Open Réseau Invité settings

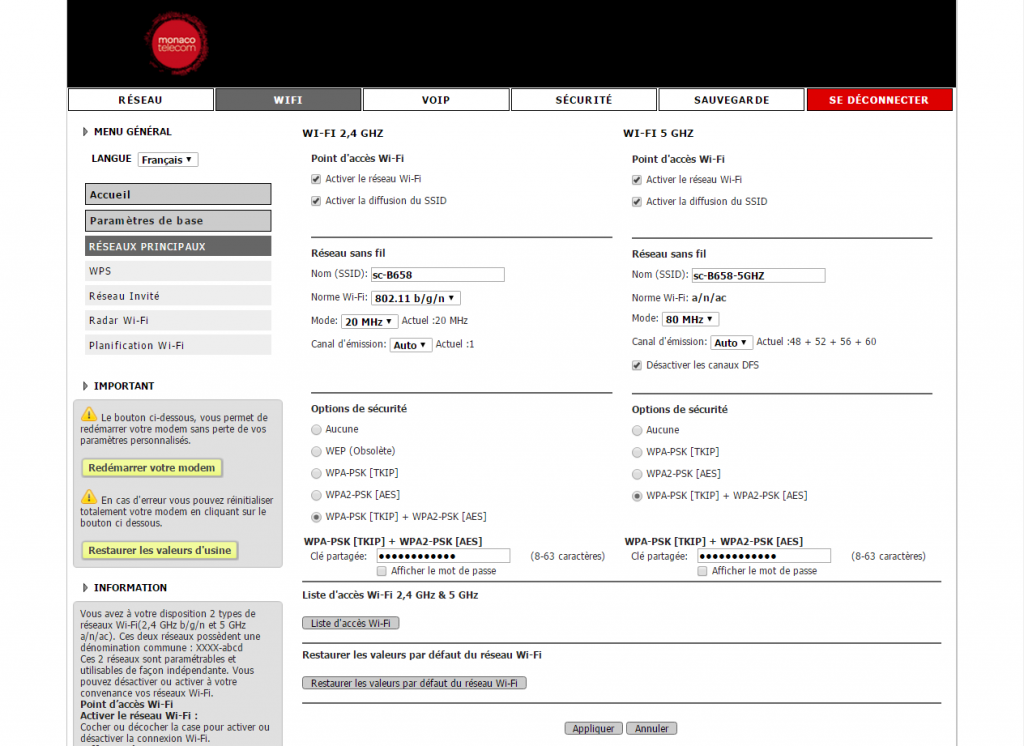point(178,295)
